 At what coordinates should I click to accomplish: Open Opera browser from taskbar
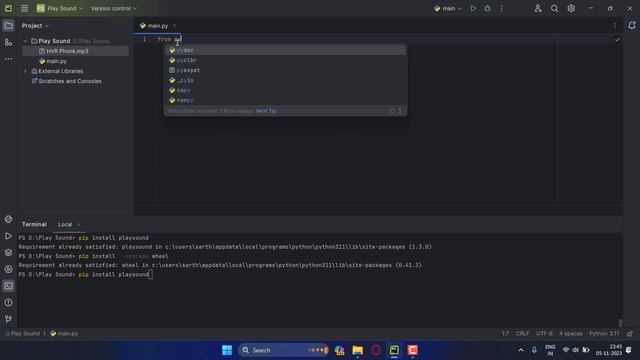pyautogui.click(x=376, y=350)
